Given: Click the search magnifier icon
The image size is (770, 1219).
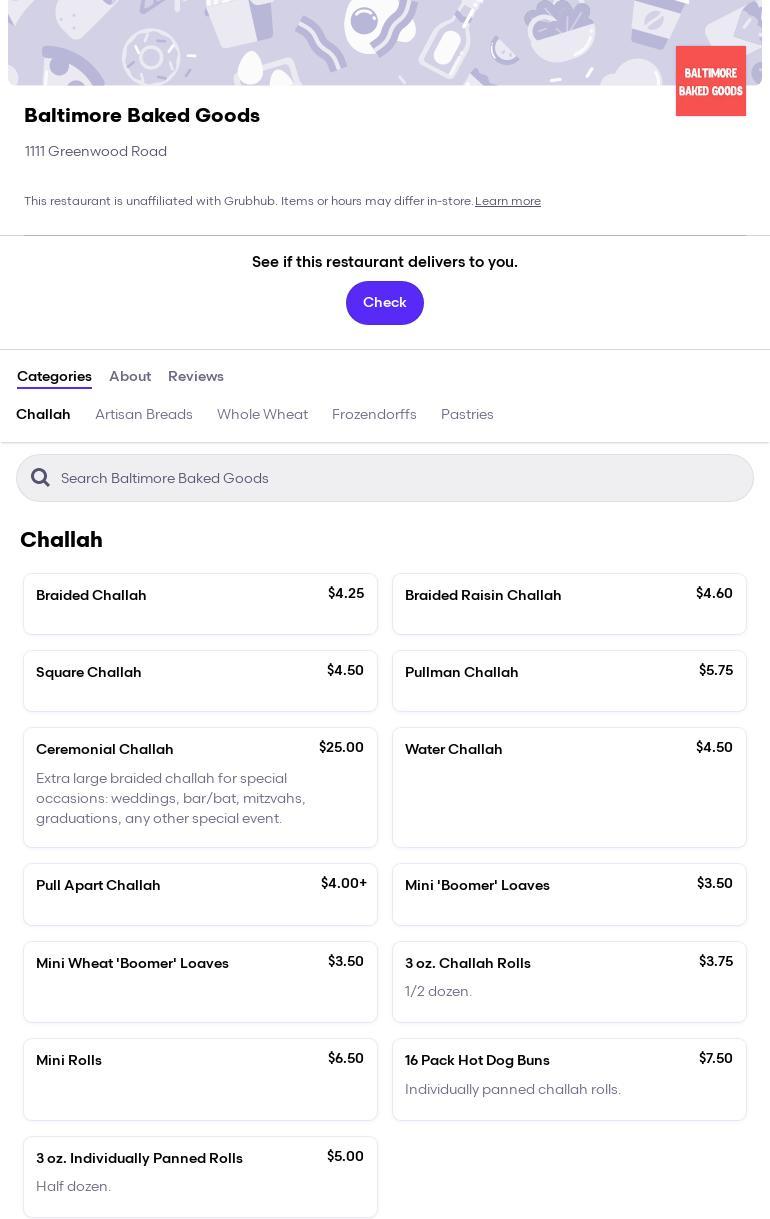Looking at the screenshot, I should [40, 478].
